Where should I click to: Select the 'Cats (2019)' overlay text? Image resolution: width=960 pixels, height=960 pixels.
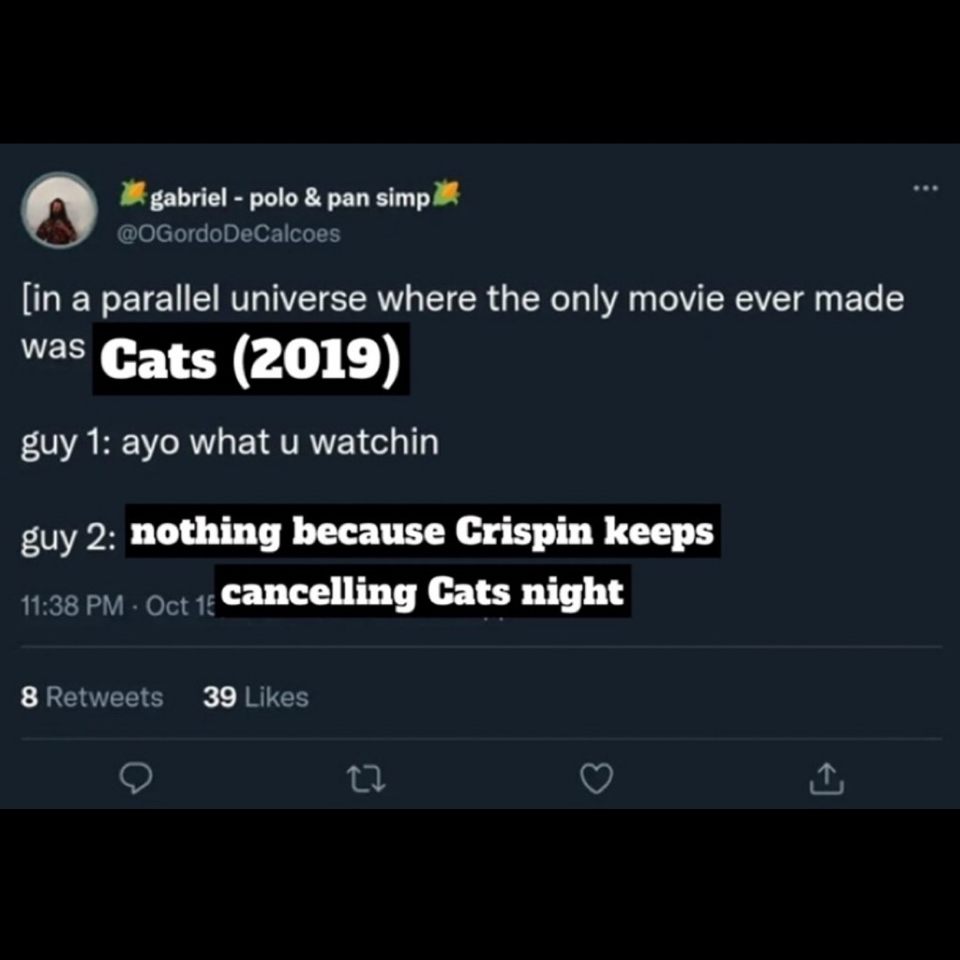[251, 359]
